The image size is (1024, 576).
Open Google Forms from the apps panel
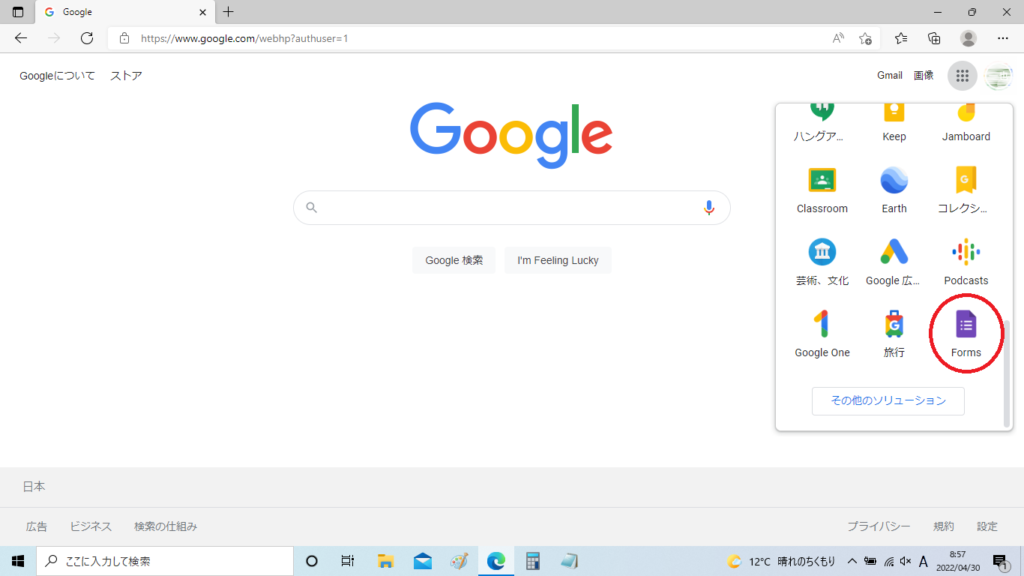[966, 334]
